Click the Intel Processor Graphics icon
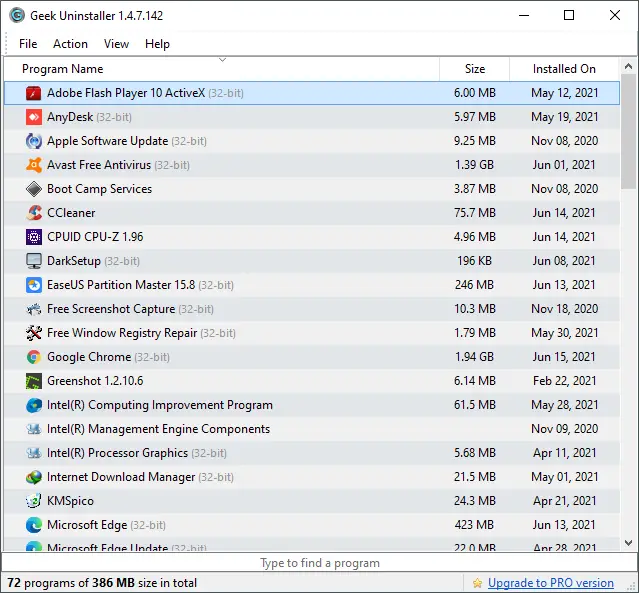The width and height of the screenshot is (639, 593). point(33,453)
